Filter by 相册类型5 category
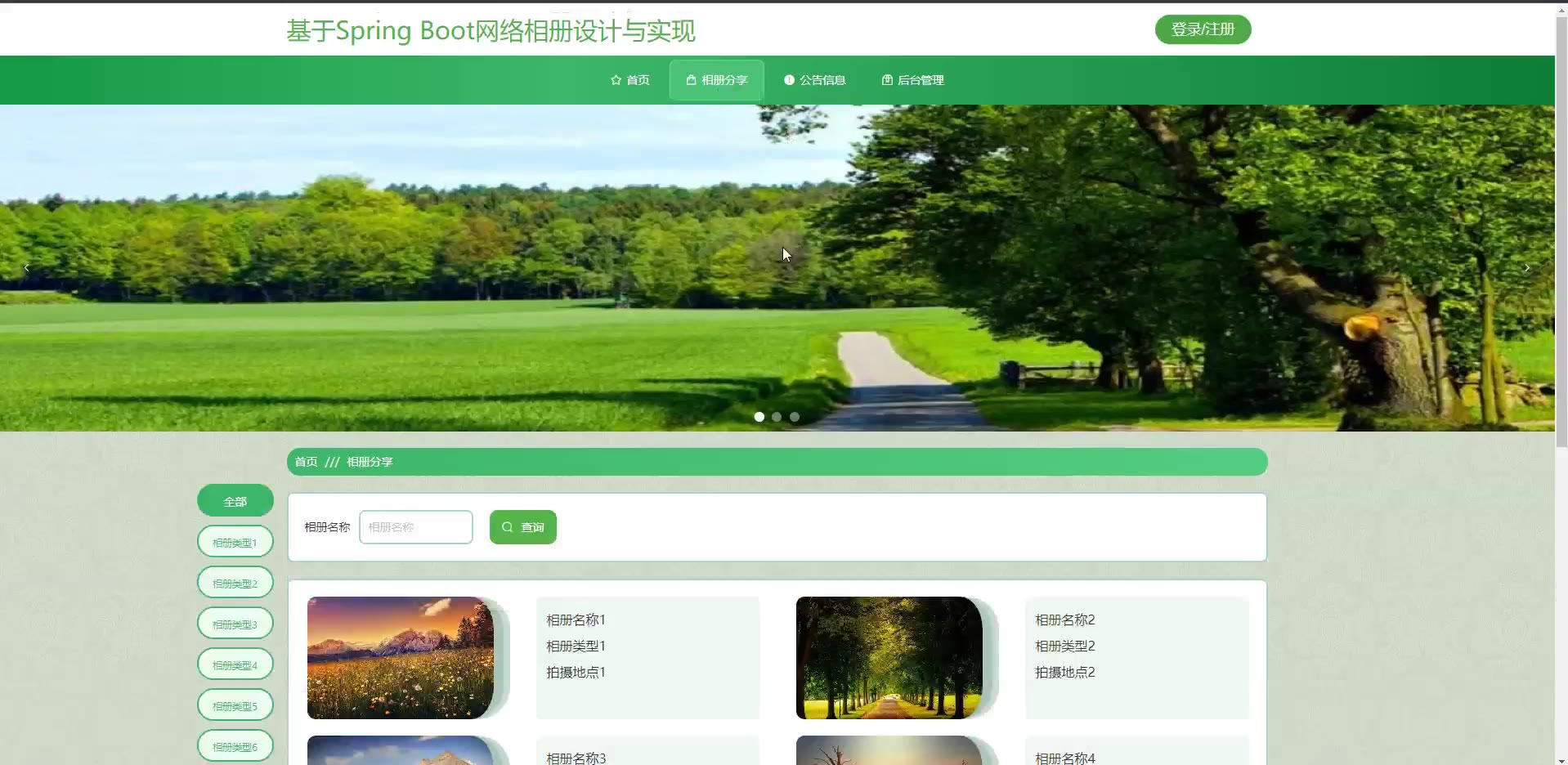The width and height of the screenshot is (1568, 765). click(x=235, y=705)
